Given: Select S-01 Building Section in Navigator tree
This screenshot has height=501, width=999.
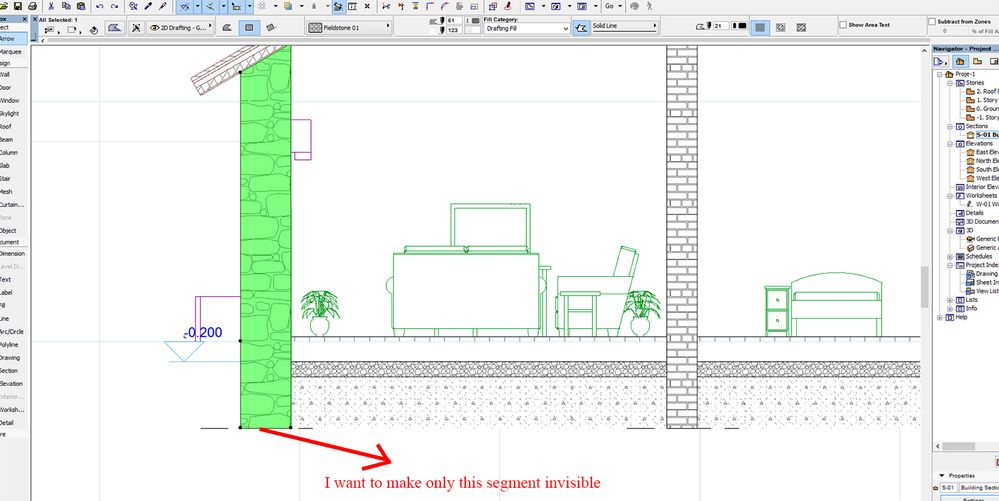Looking at the screenshot, I should coord(982,135).
